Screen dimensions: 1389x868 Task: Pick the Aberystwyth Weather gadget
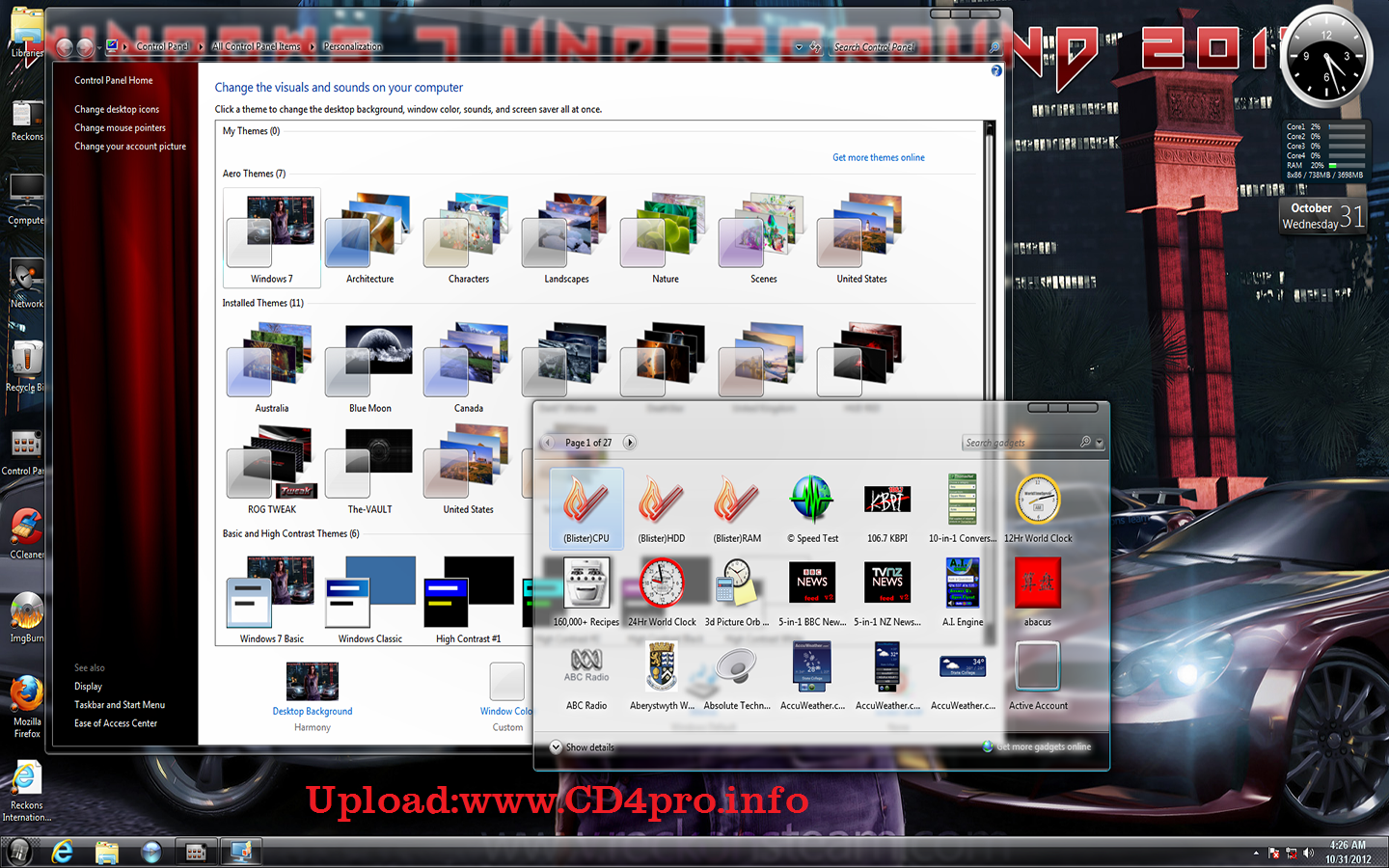pos(662,676)
